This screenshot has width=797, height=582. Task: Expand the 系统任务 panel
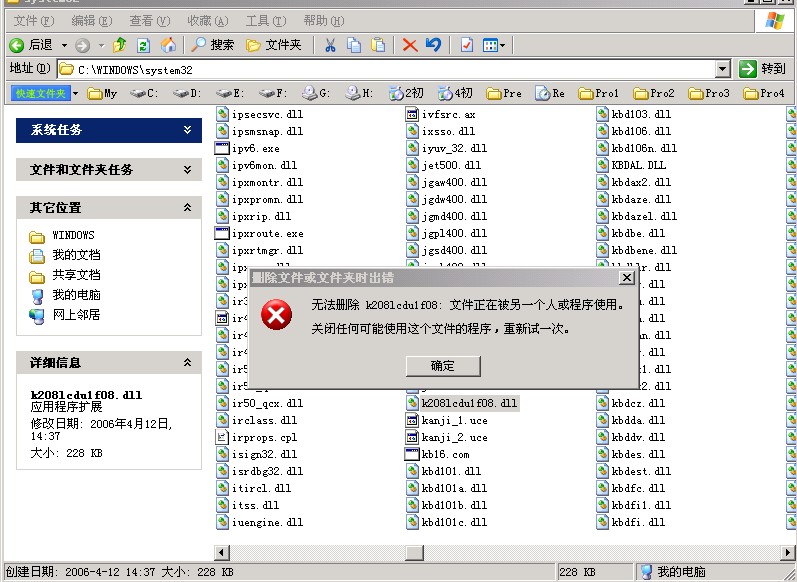109,130
